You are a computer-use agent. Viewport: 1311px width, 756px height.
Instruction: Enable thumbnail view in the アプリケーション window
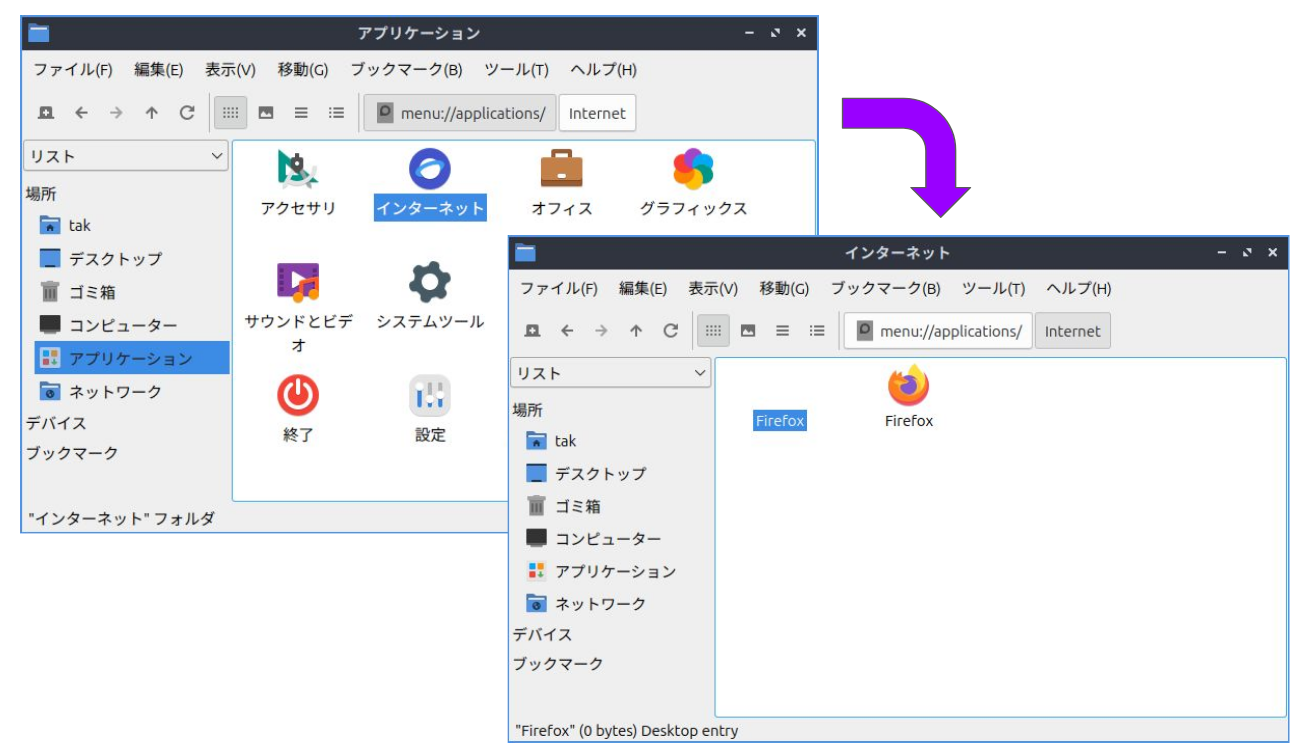(x=266, y=113)
